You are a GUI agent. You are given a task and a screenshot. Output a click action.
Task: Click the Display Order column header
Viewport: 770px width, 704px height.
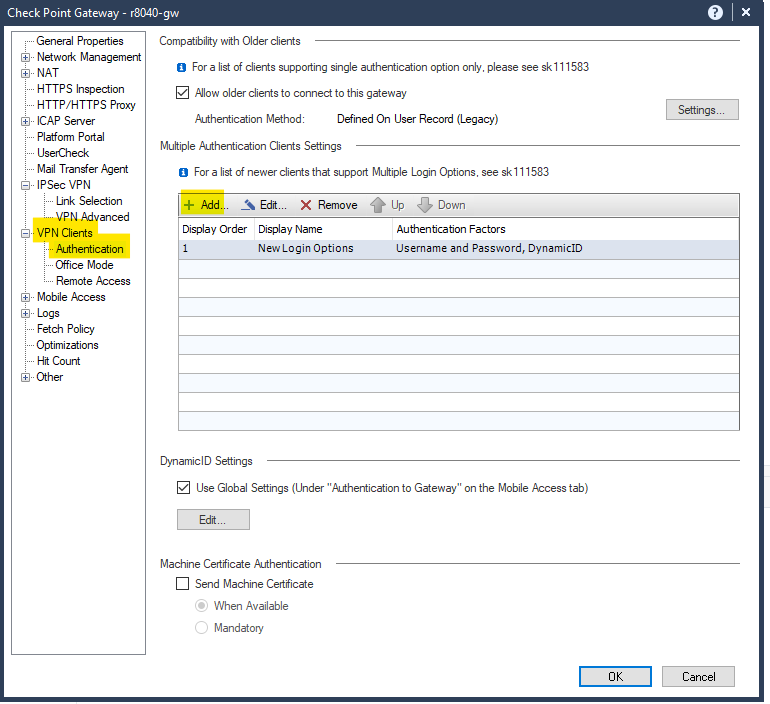point(216,229)
